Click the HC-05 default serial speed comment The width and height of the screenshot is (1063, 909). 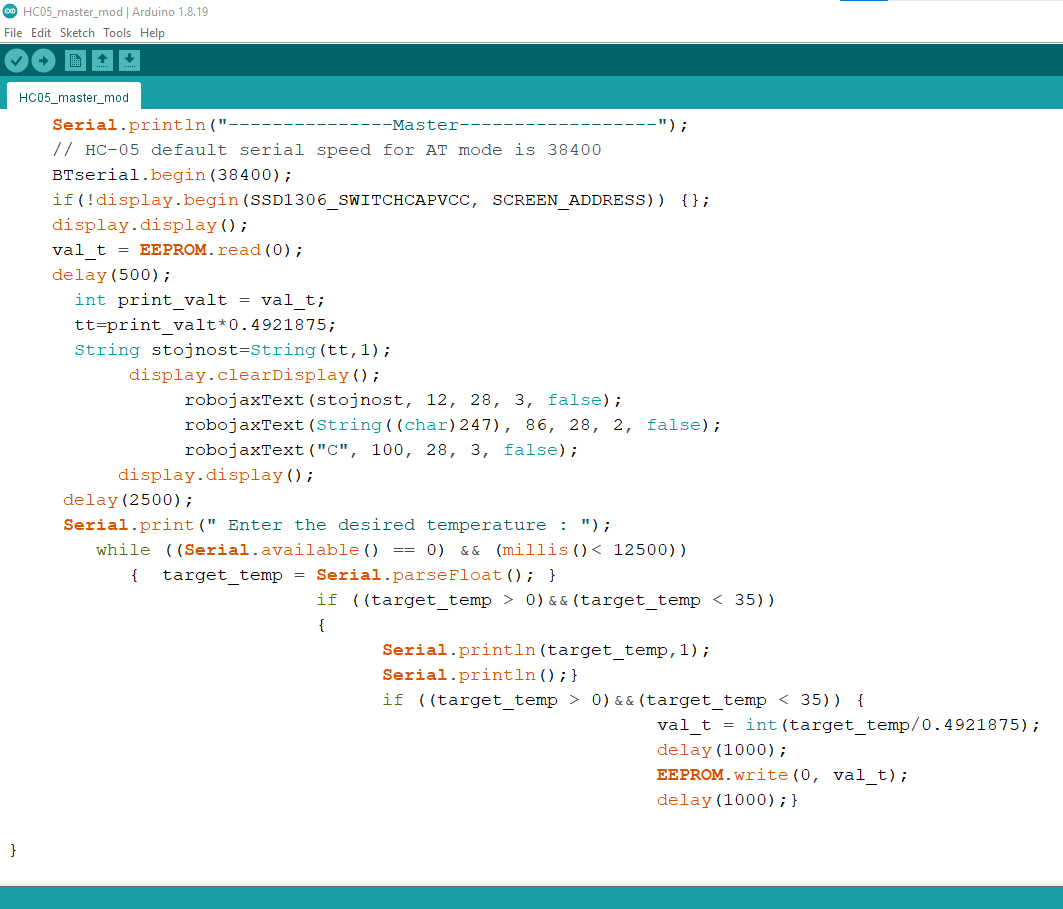[x=327, y=150]
